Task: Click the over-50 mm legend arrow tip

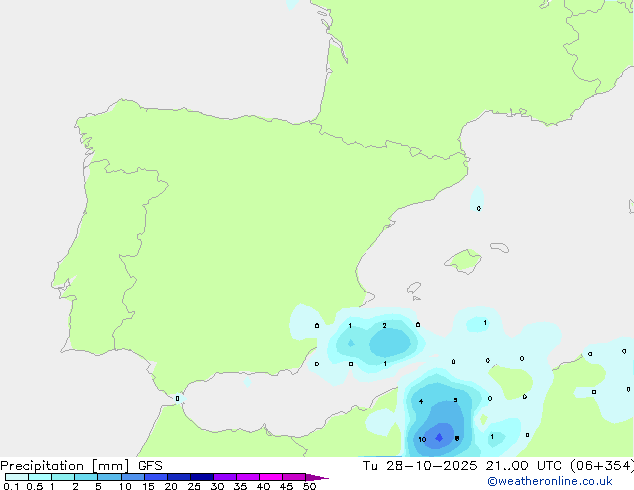Action: (317, 477)
